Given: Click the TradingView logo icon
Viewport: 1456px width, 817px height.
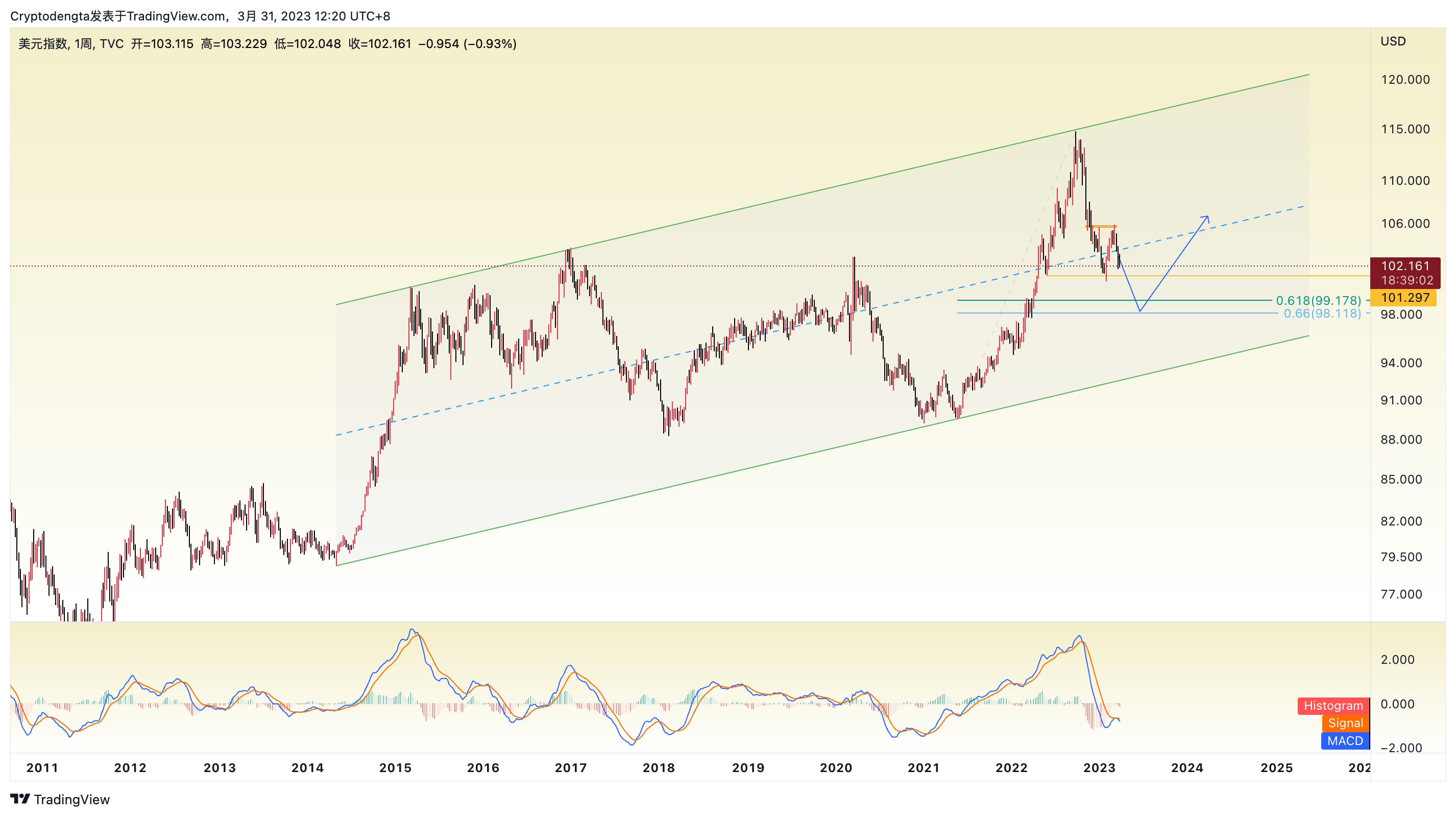Looking at the screenshot, I should 20,799.
